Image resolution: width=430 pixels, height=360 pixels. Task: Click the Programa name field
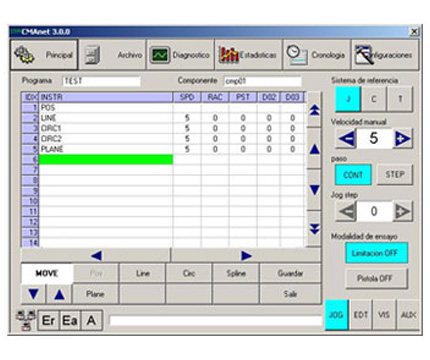pos(101,81)
